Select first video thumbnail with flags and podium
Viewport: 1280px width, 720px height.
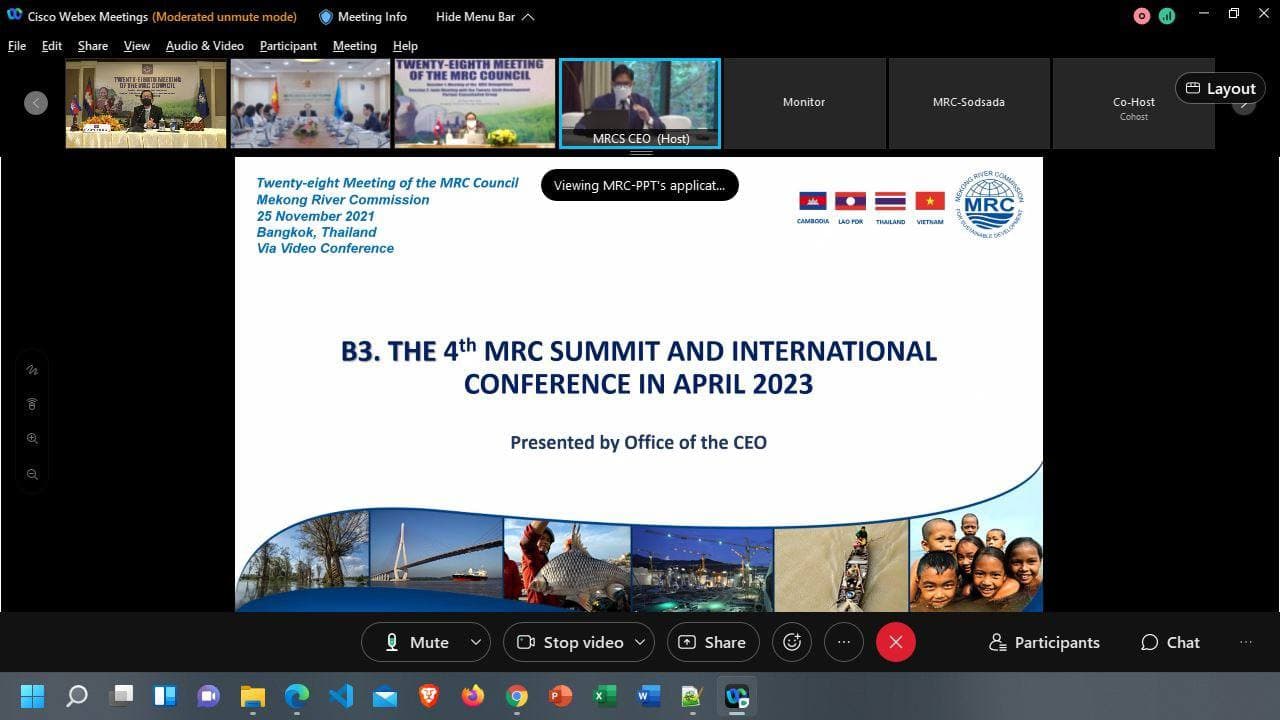click(146, 103)
